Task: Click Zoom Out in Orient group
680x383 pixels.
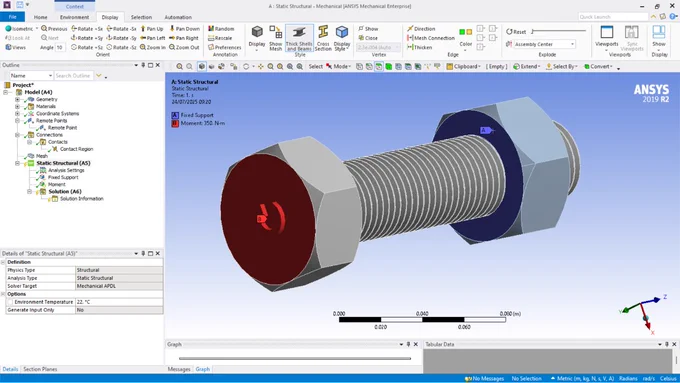Action: pyautogui.click(x=184, y=47)
